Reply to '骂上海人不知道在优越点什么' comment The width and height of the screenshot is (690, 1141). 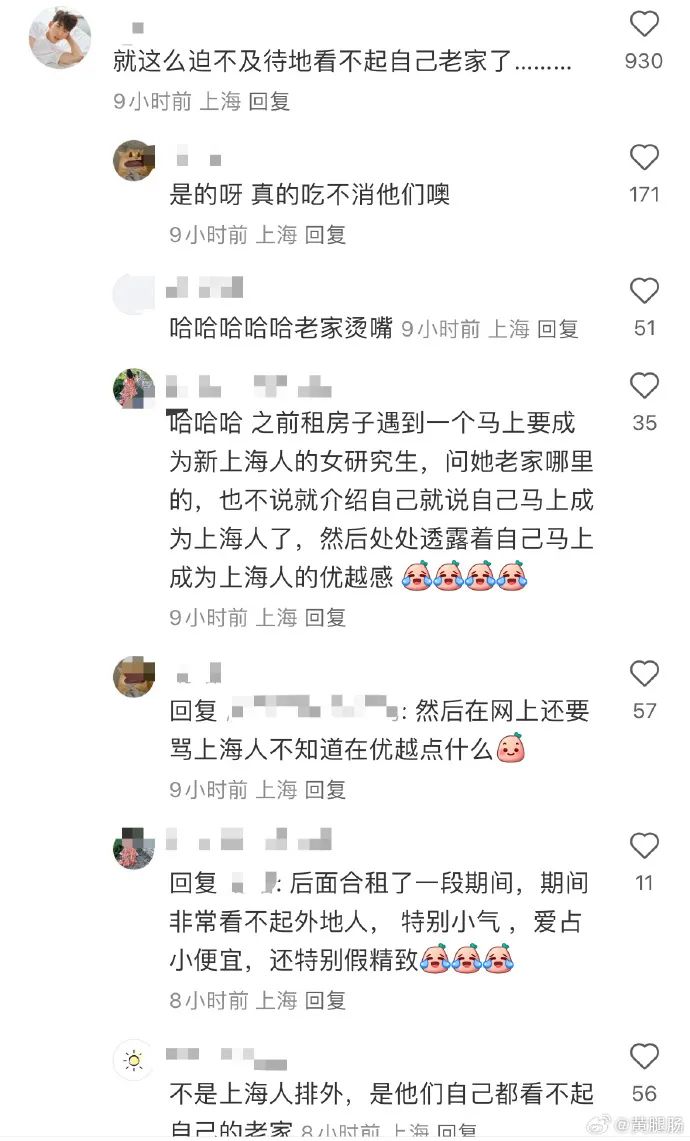pyautogui.click(x=325, y=789)
